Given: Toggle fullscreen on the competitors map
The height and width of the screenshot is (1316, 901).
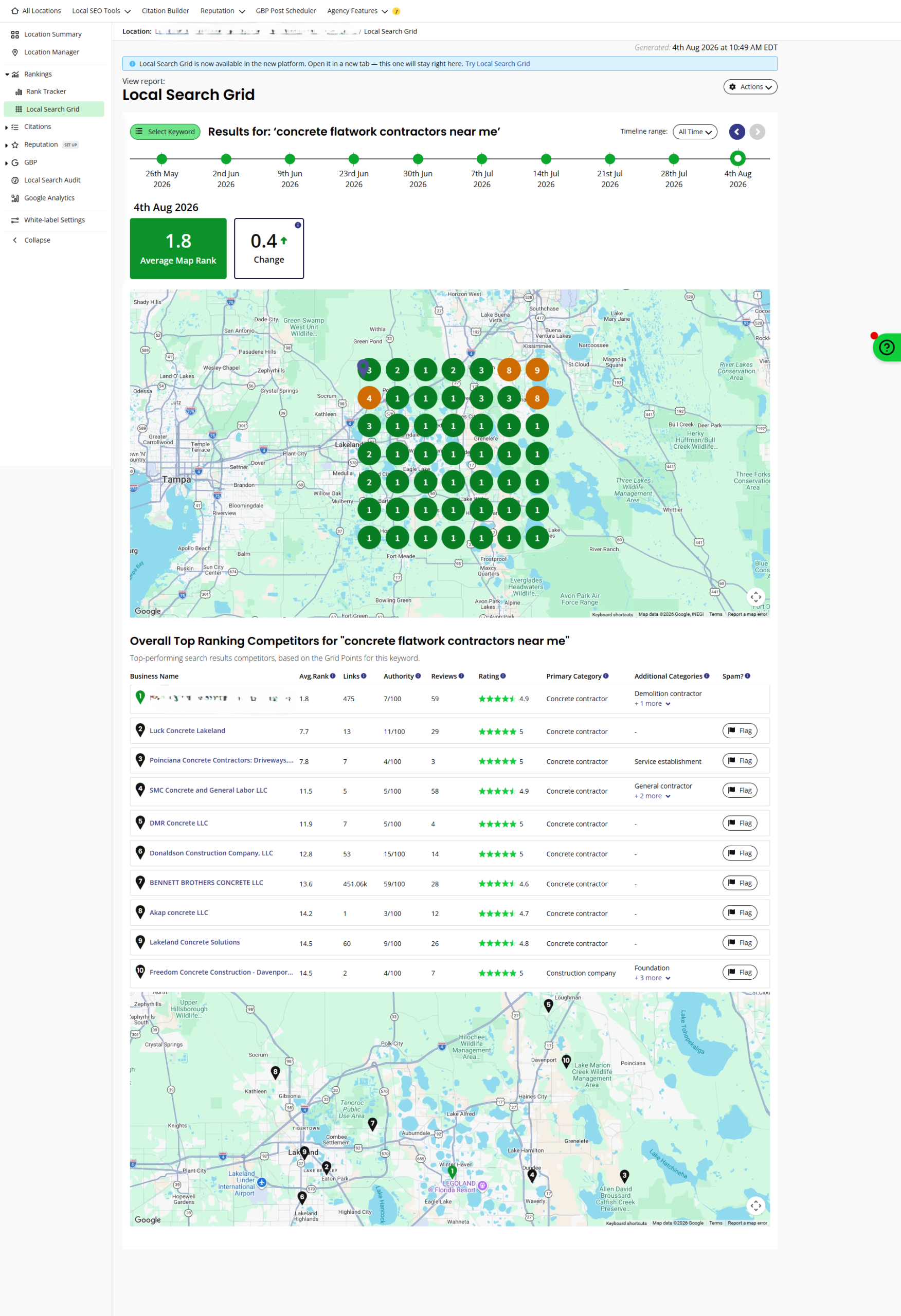Looking at the screenshot, I should coord(756,1205).
